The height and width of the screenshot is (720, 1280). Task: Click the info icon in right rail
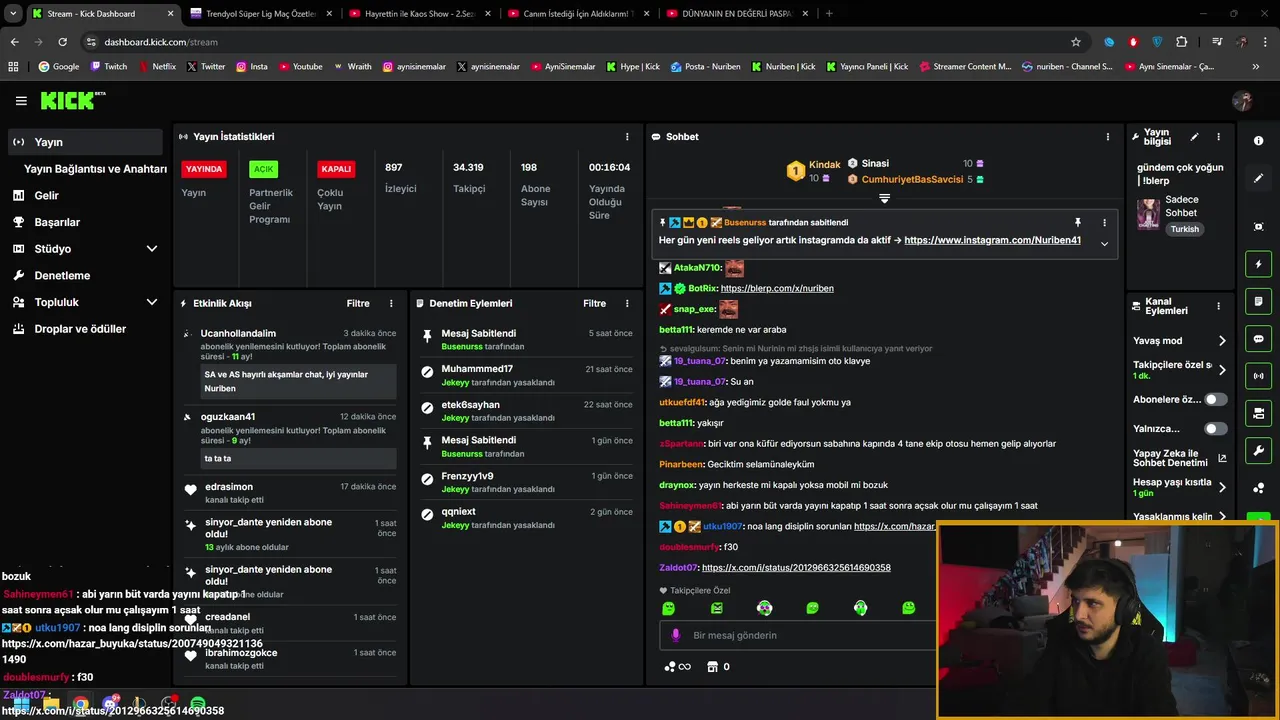pos(1258,141)
